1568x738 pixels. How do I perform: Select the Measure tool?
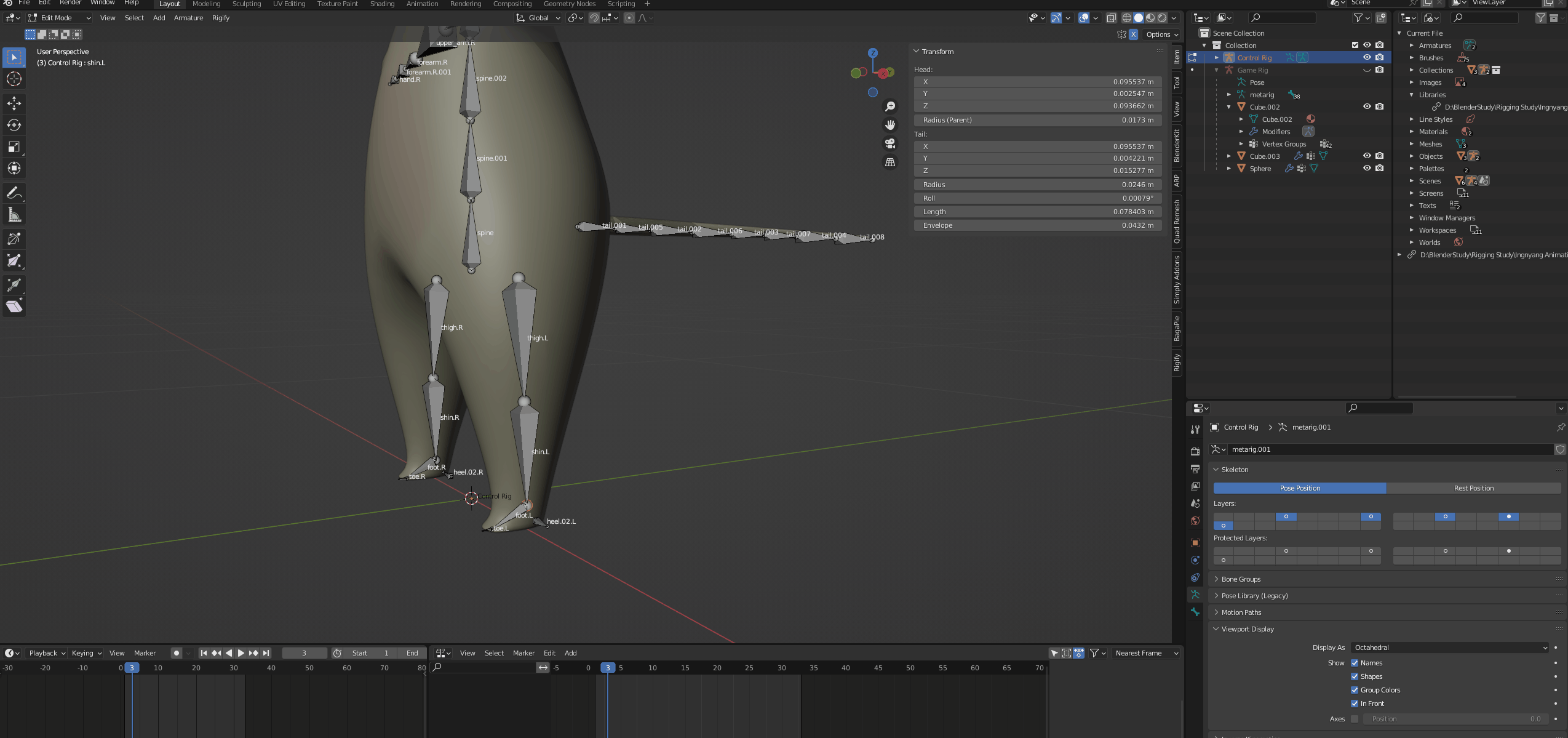pos(14,215)
